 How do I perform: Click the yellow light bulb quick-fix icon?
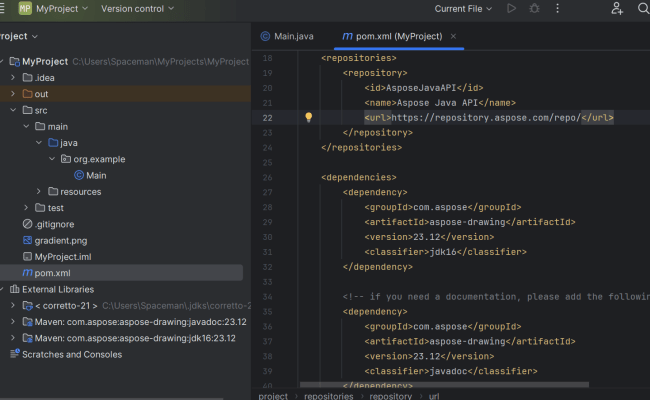click(308, 117)
